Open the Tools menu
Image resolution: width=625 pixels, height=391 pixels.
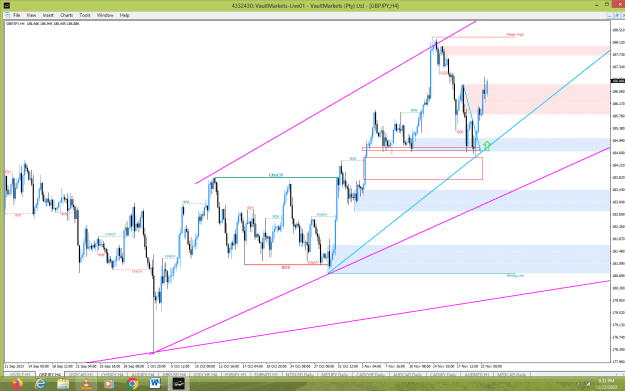tap(85, 15)
